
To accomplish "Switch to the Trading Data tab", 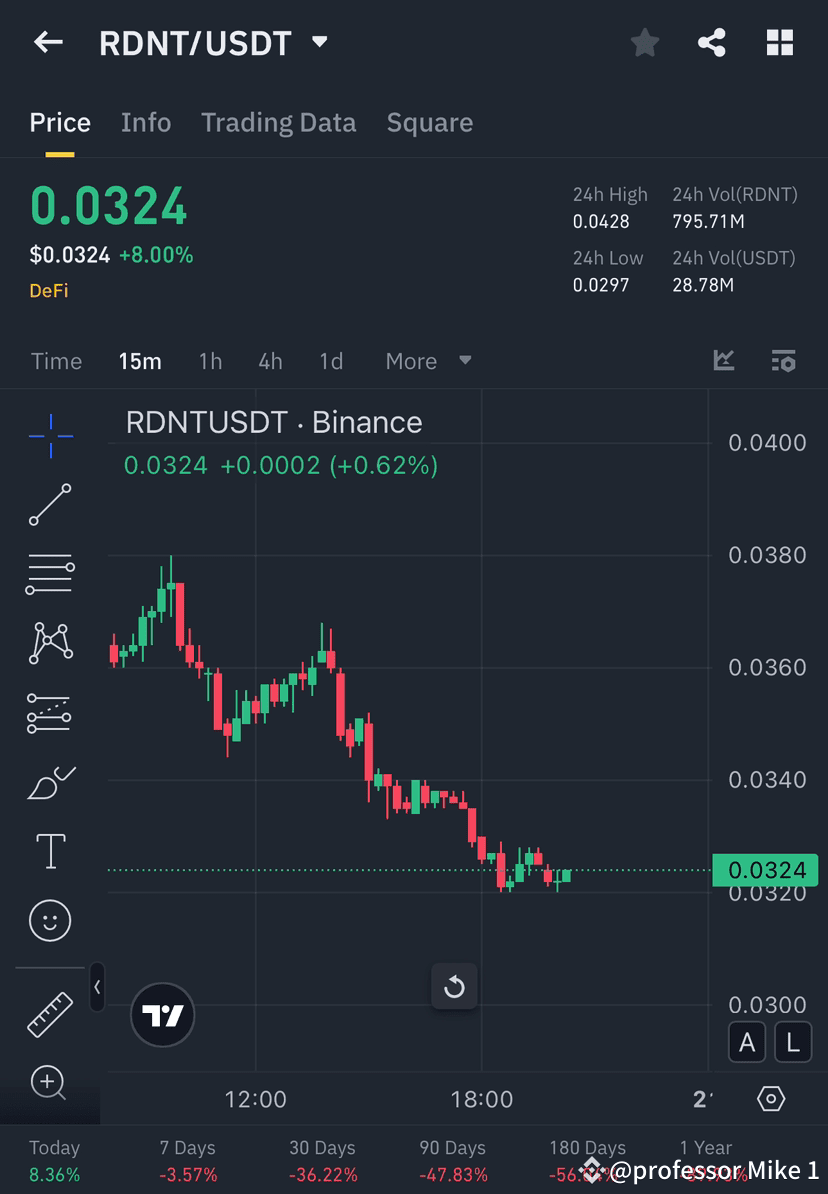I will tap(278, 122).
